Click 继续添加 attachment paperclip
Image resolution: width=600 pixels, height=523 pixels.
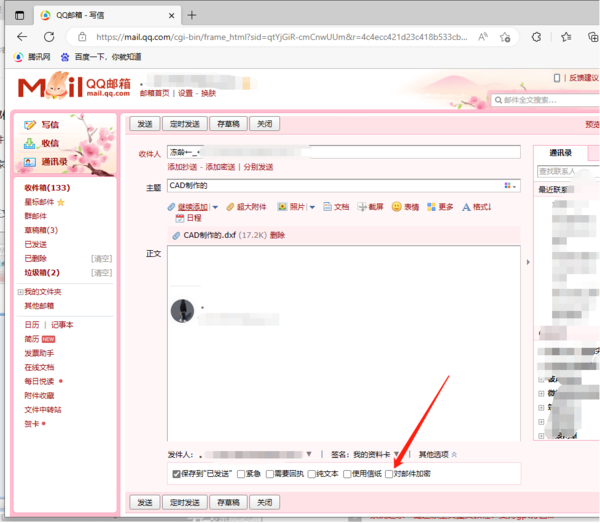(171, 207)
